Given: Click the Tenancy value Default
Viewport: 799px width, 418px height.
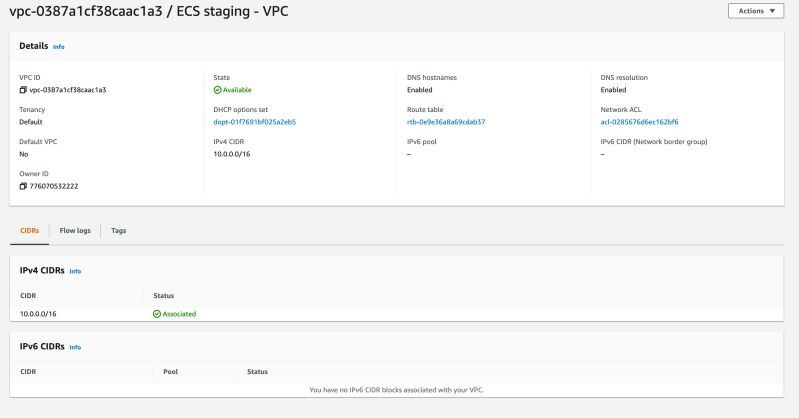Looking at the screenshot, I should click(x=31, y=122).
